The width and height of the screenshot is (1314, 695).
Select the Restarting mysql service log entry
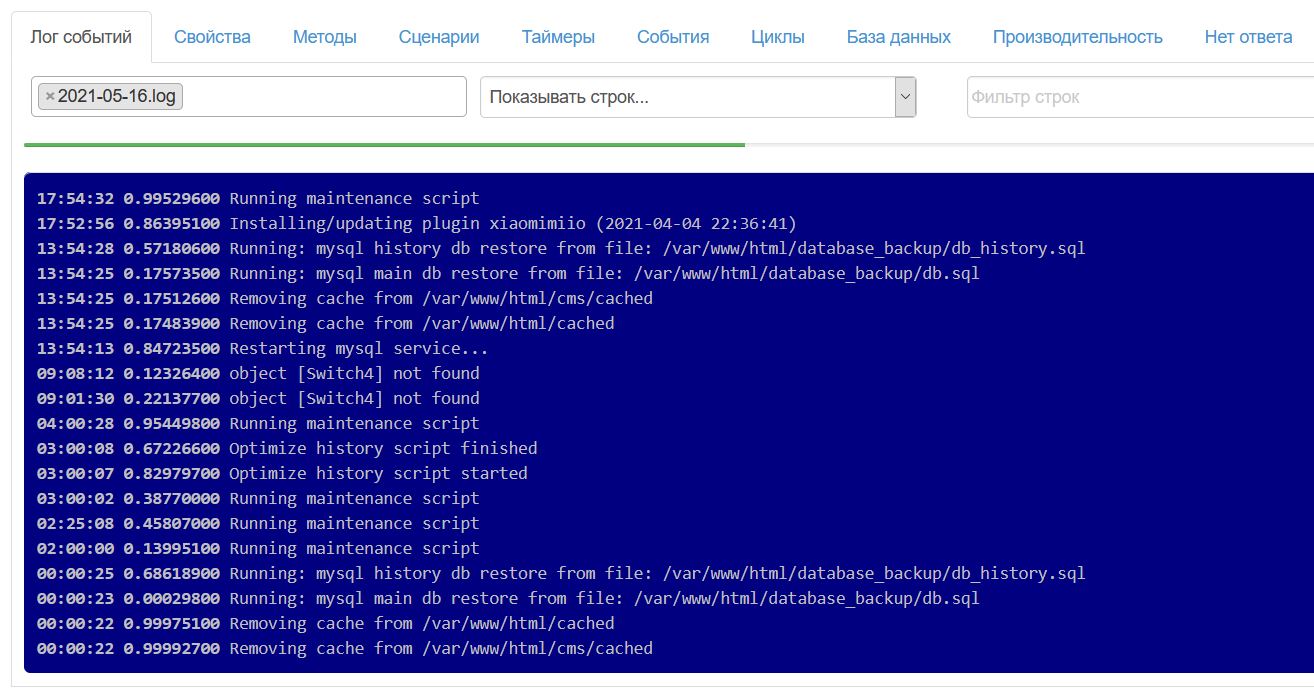[x=358, y=348]
